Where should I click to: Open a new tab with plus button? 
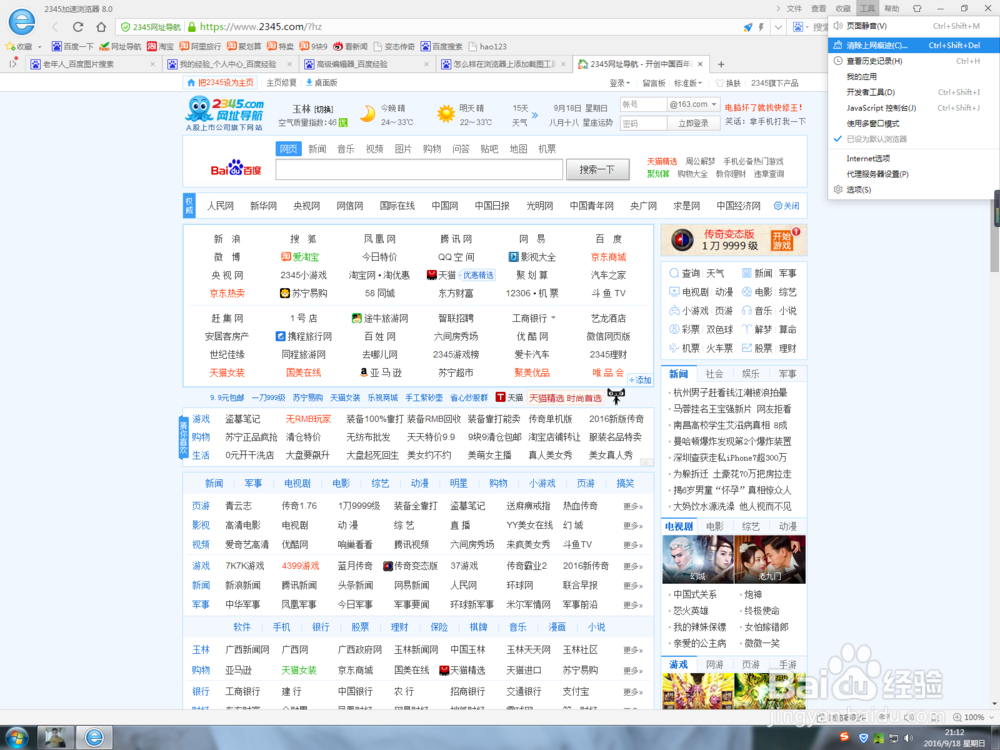coord(721,64)
